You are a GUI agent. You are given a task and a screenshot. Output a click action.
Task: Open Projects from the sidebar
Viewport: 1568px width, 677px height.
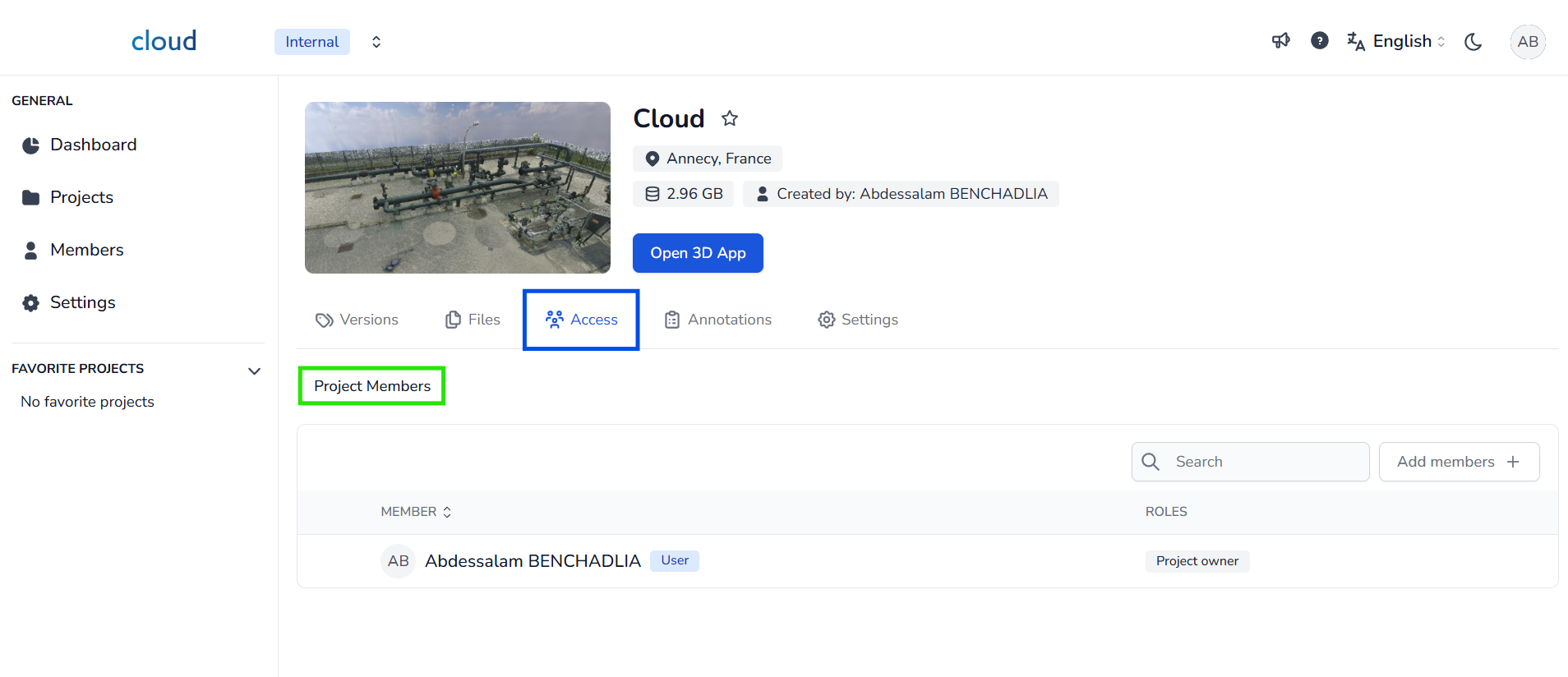pyautogui.click(x=81, y=197)
